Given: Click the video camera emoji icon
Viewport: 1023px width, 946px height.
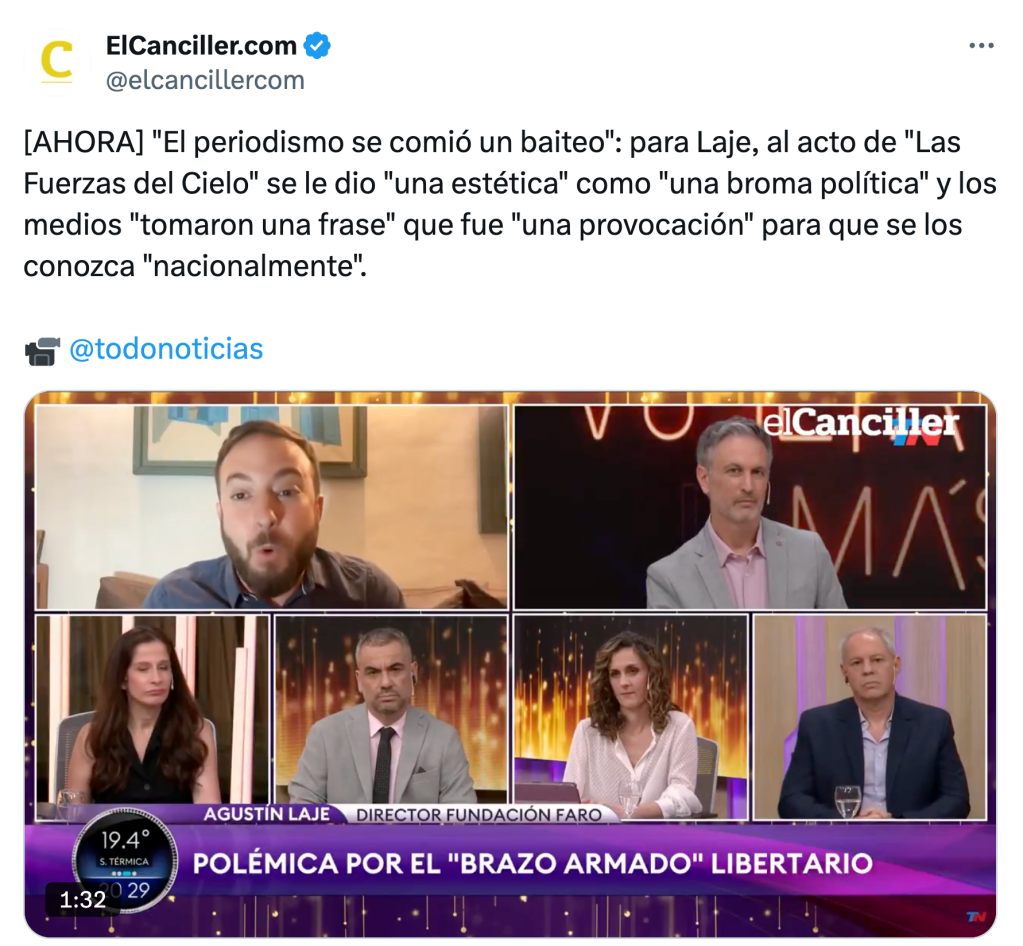Looking at the screenshot, I should tap(42, 351).
